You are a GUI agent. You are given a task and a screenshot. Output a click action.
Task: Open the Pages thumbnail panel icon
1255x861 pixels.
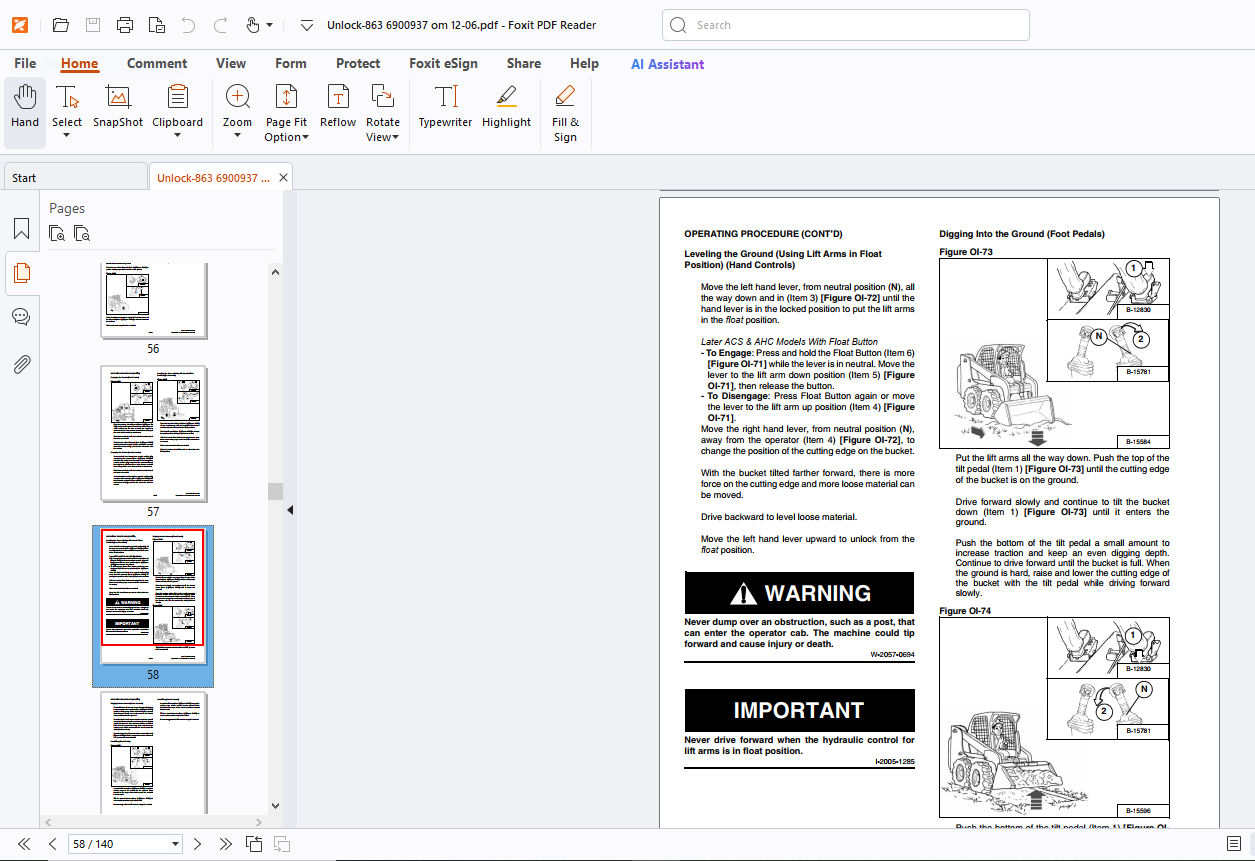click(21, 273)
